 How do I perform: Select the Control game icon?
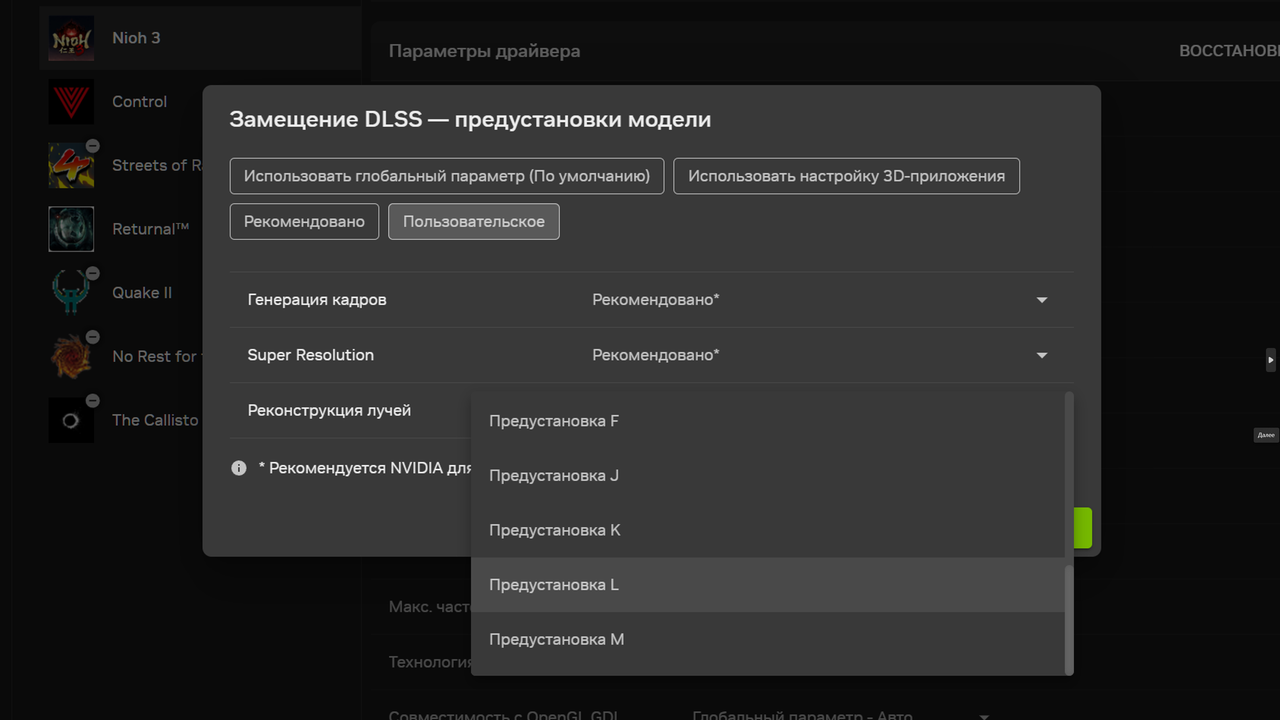(71, 102)
